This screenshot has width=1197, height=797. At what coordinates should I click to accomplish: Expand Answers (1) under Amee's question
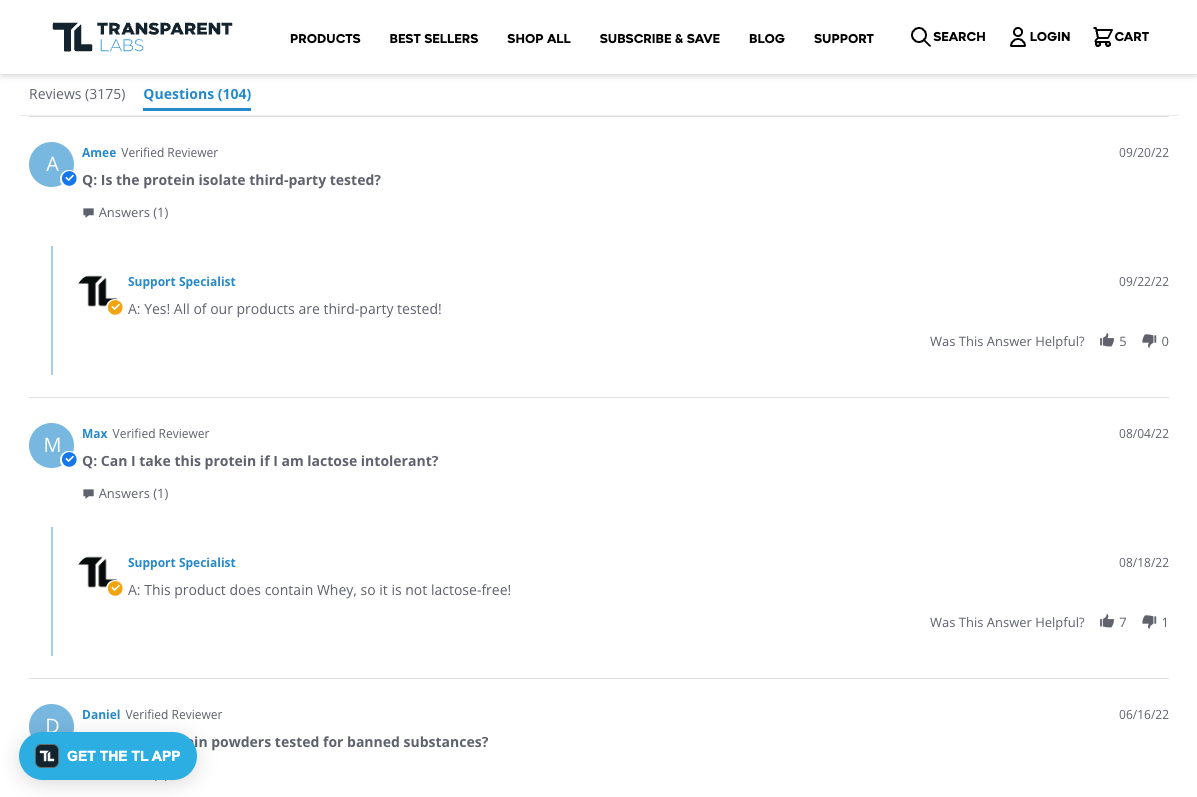(x=125, y=212)
